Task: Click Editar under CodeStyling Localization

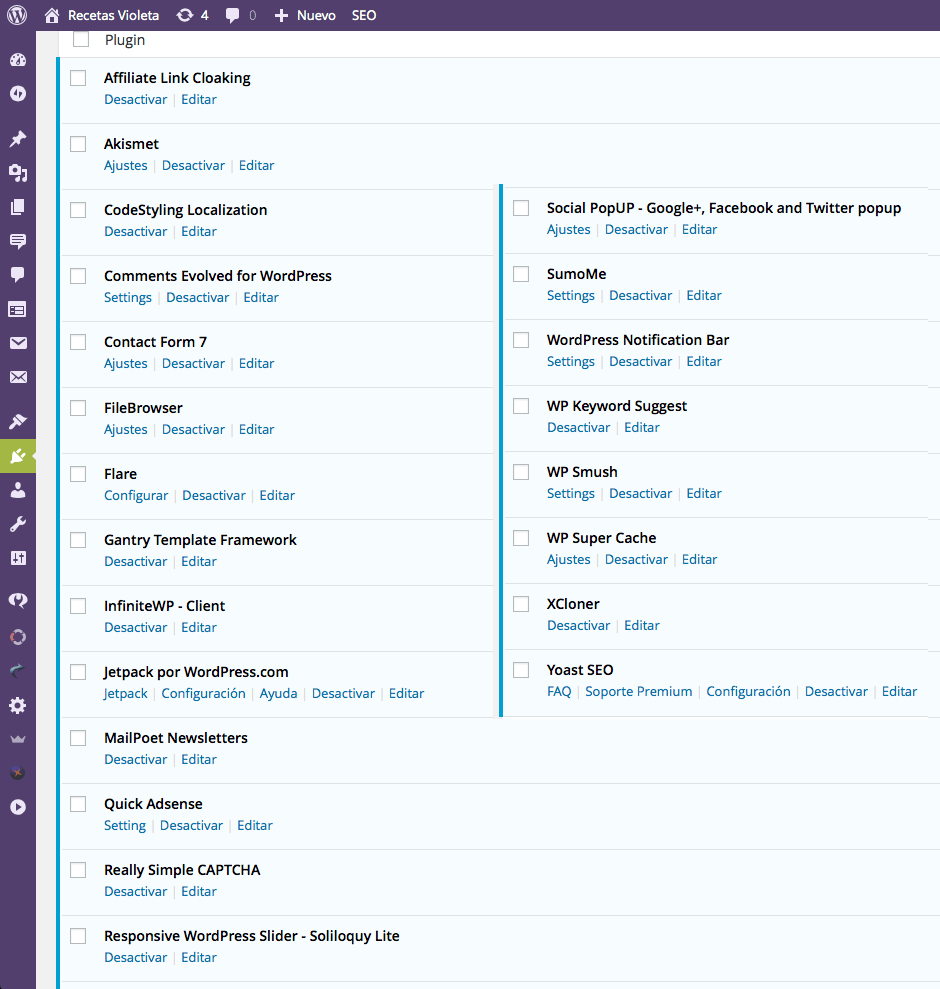Action: click(199, 231)
